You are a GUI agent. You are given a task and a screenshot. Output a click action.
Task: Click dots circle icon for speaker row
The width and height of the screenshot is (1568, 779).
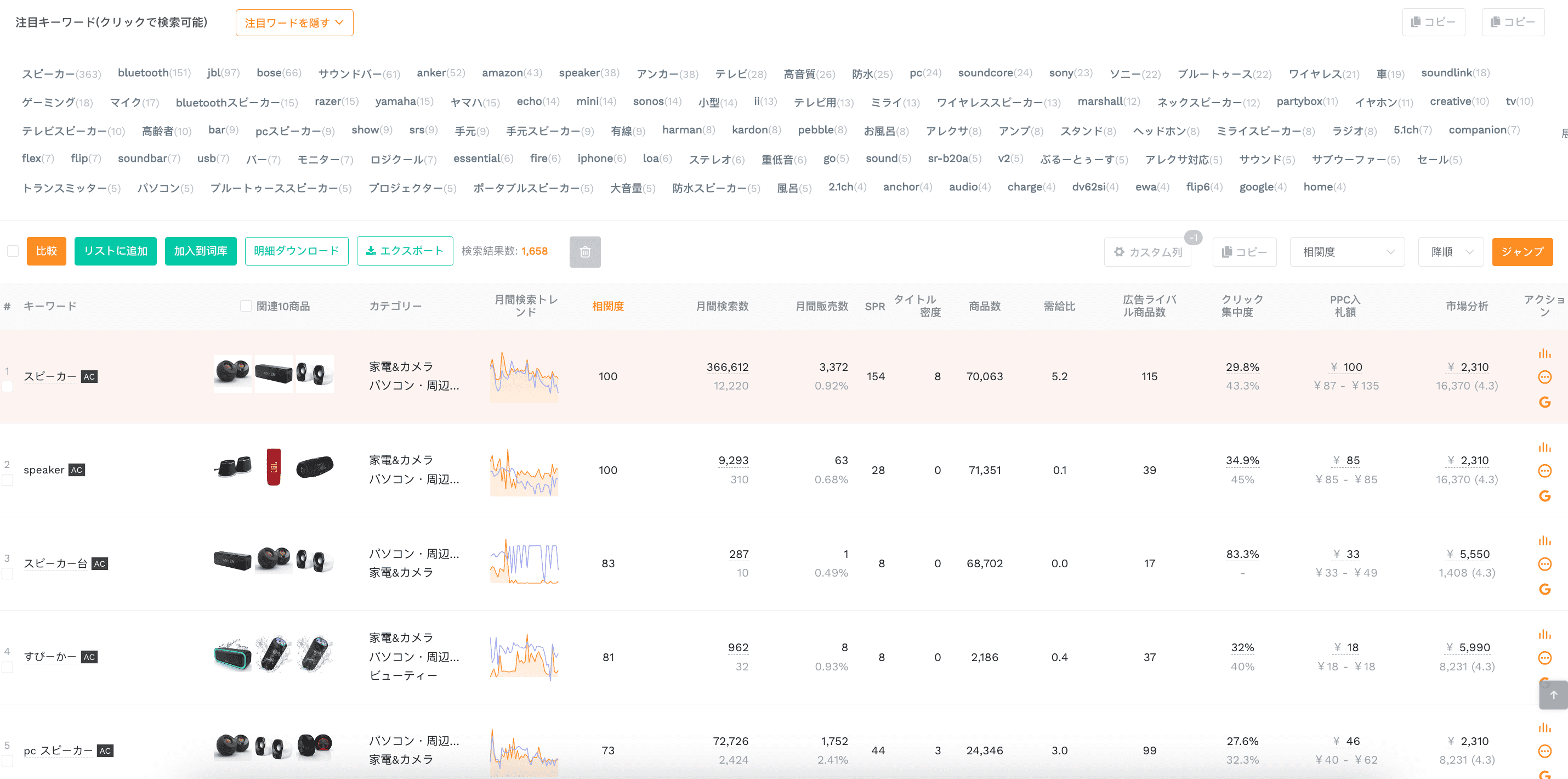[1544, 471]
